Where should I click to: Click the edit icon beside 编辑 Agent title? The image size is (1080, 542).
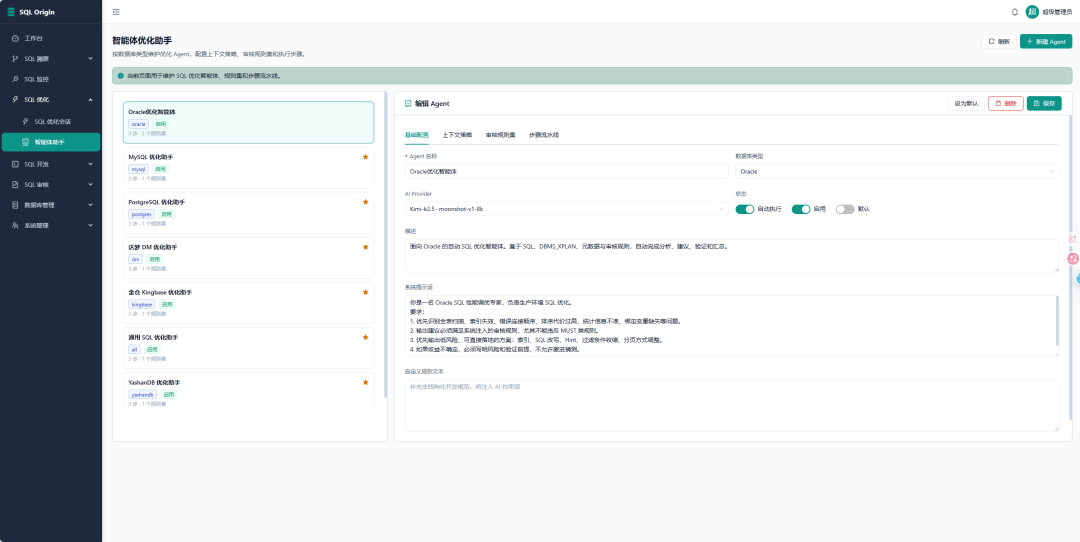(x=408, y=103)
